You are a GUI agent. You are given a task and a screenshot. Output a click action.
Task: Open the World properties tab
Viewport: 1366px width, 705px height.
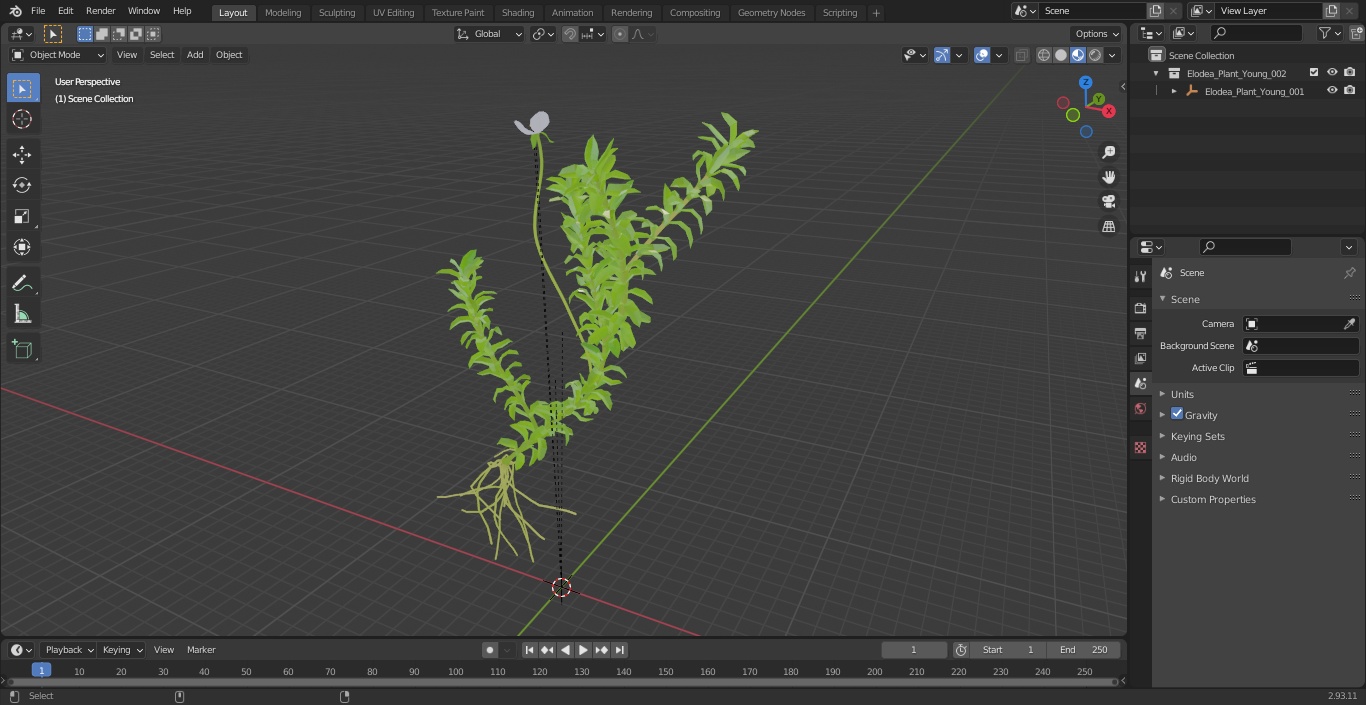[1140, 409]
